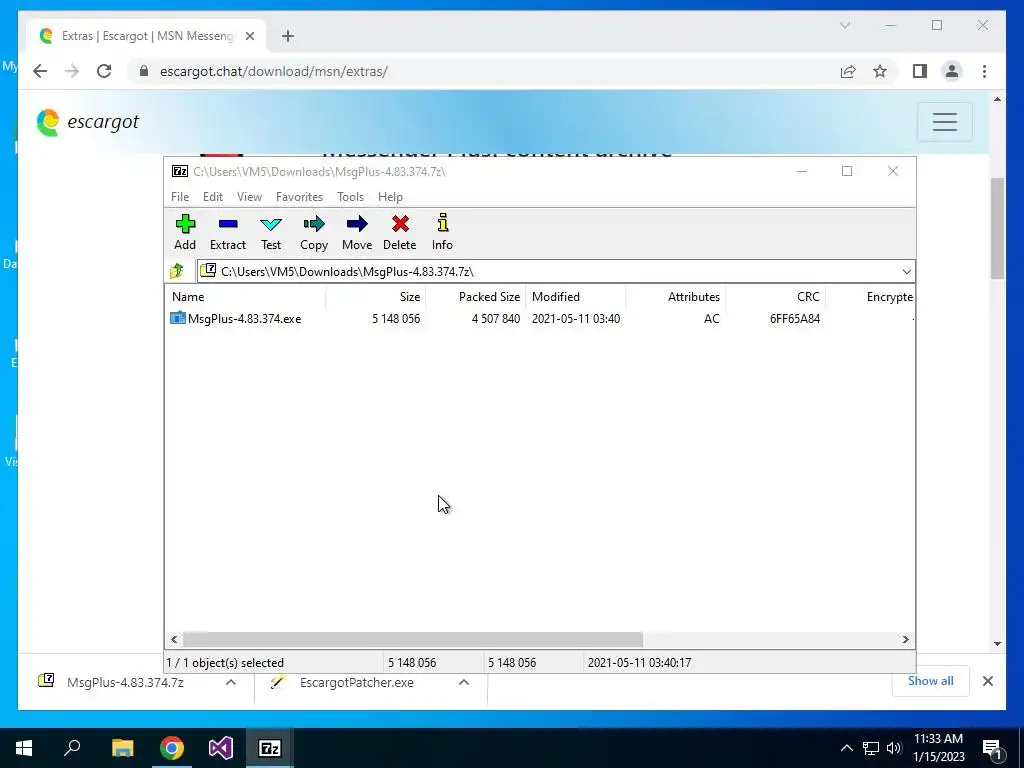The width and height of the screenshot is (1024, 768).
Task: Reload the page in Chrome
Action: point(104,71)
